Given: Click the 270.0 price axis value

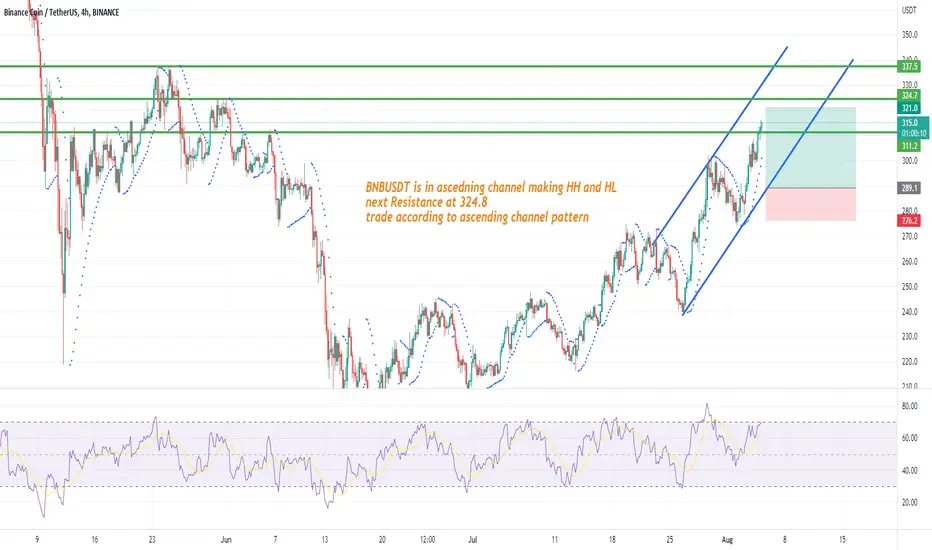Looking at the screenshot, I should pyautogui.click(x=909, y=236).
